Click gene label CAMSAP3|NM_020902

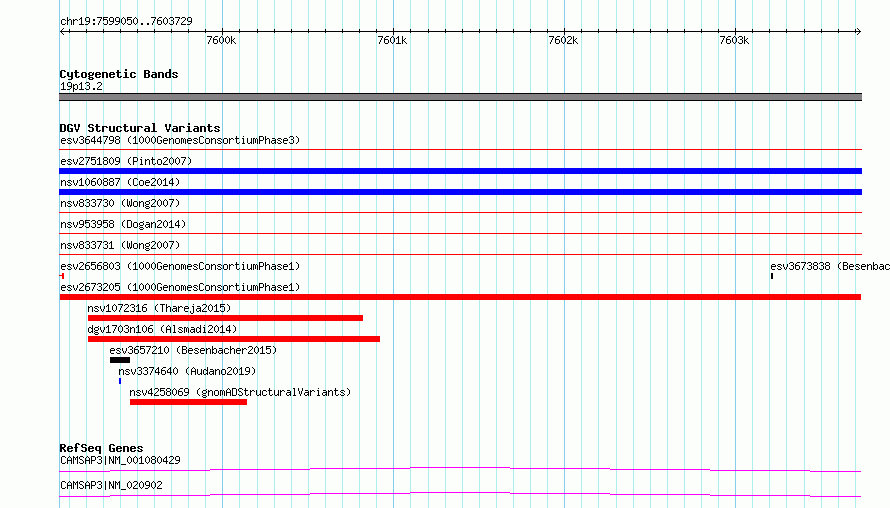coord(111,485)
